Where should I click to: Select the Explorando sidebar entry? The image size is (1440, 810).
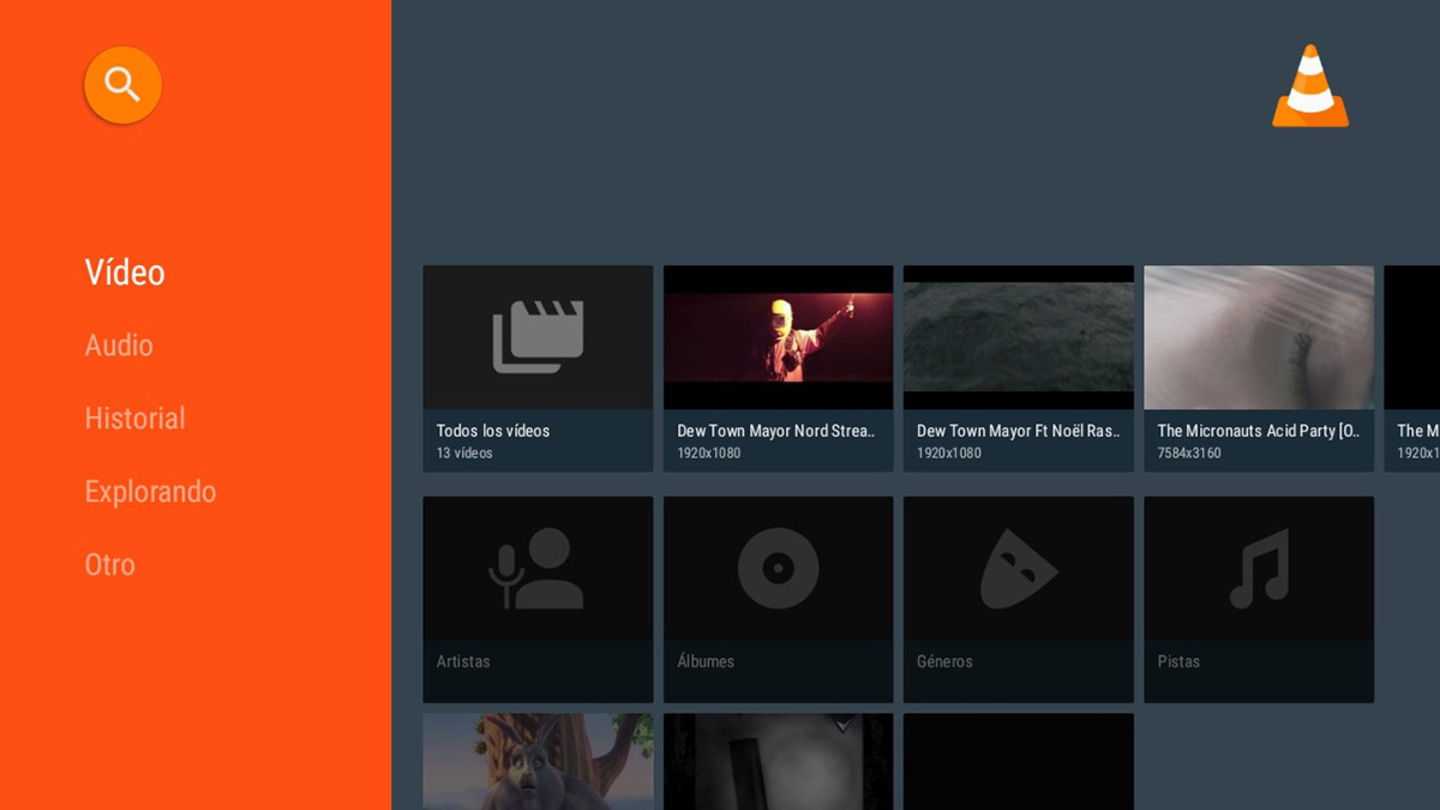point(150,491)
